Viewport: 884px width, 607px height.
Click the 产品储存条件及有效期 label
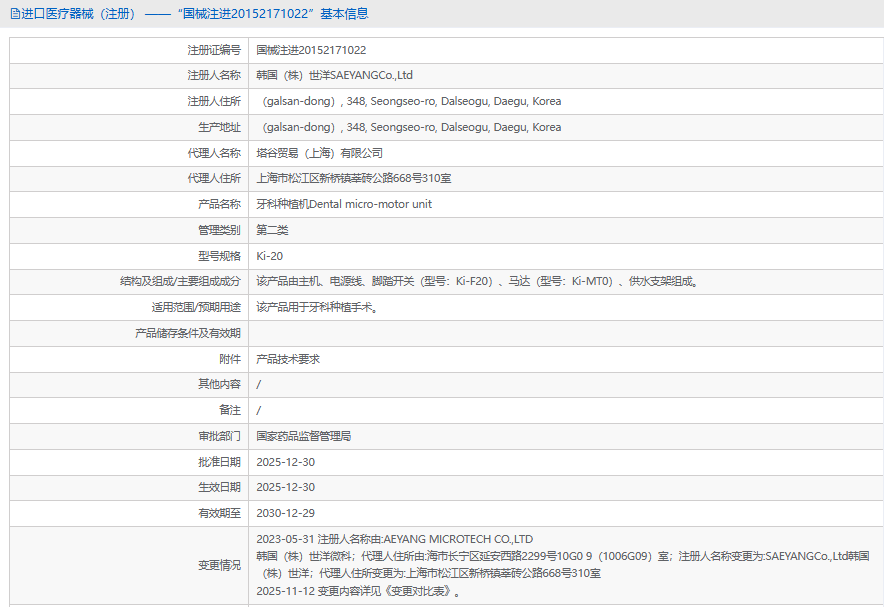[x=188, y=333]
